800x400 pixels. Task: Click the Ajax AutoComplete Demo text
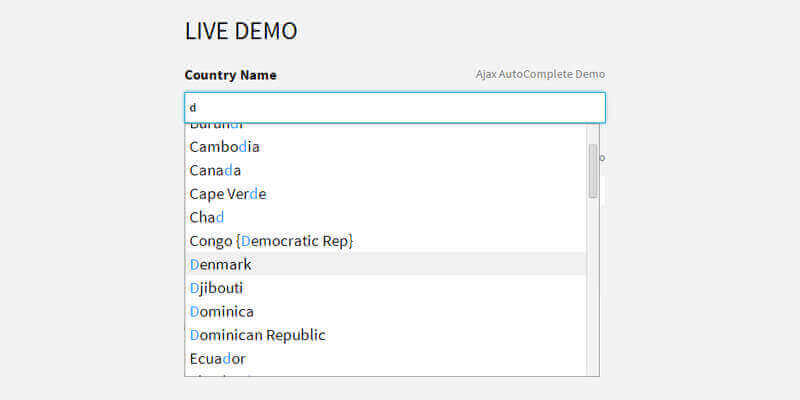[x=540, y=74]
